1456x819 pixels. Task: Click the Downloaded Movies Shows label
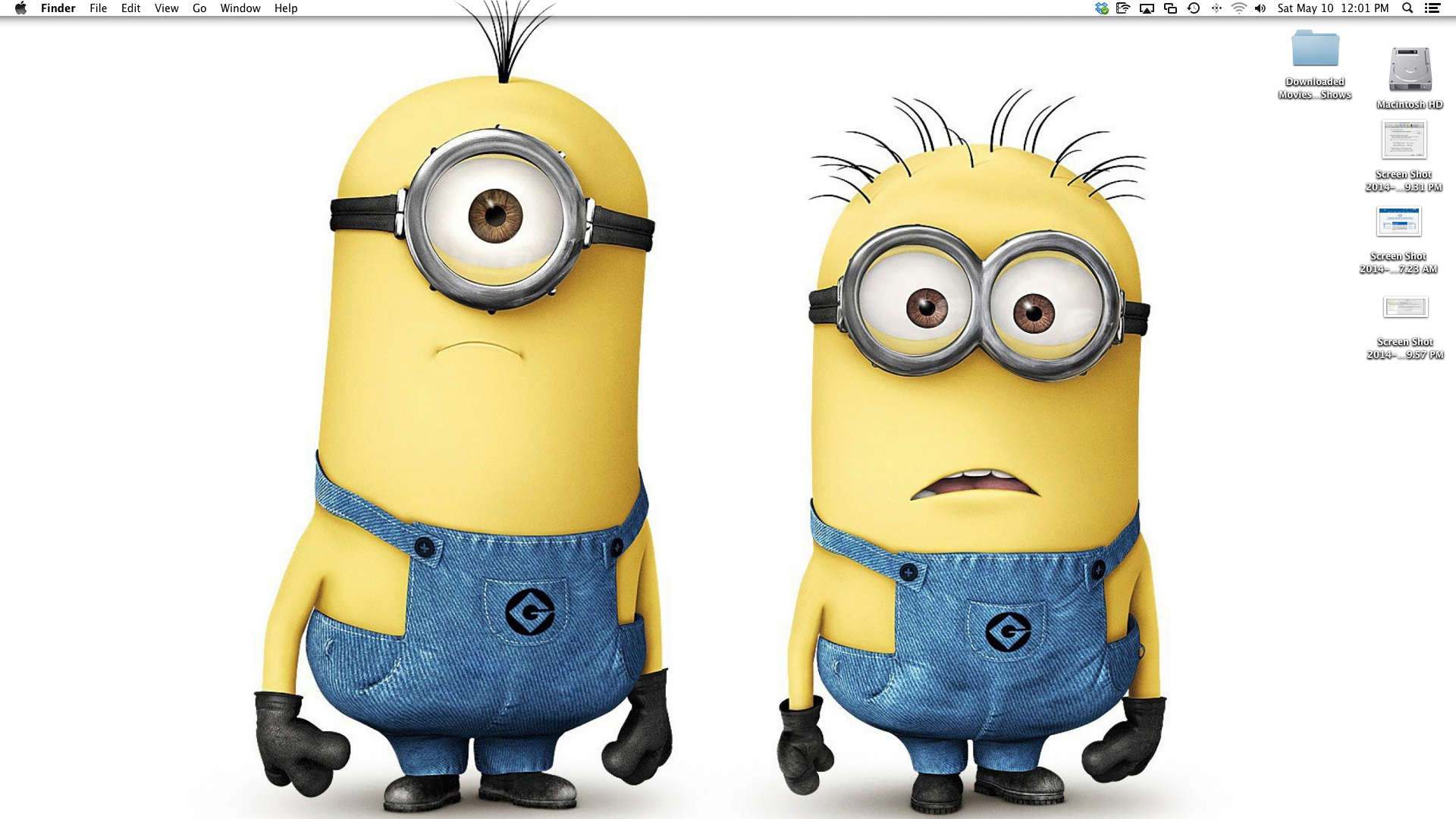[x=1315, y=88]
